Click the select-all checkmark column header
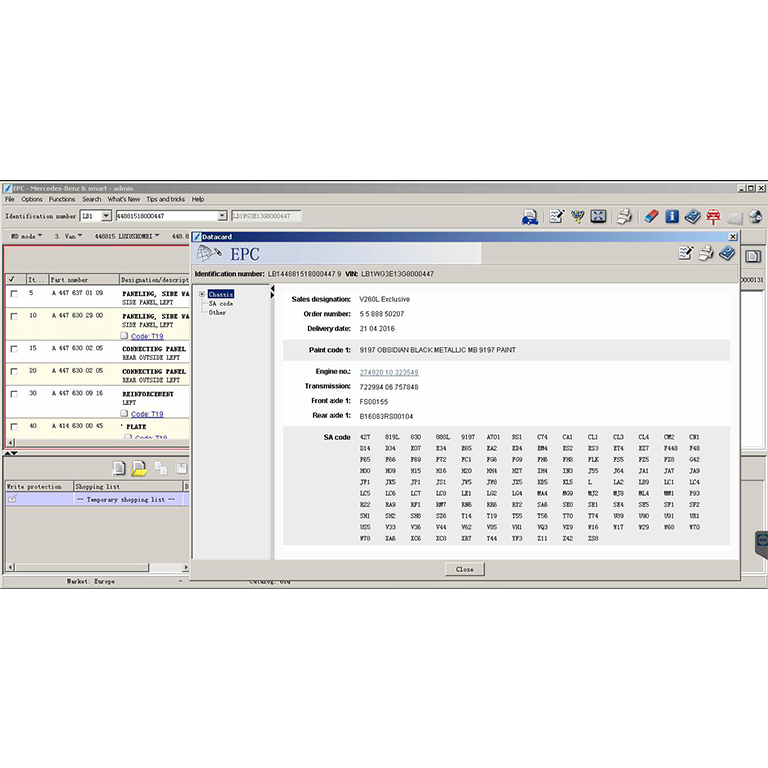 coord(15,280)
